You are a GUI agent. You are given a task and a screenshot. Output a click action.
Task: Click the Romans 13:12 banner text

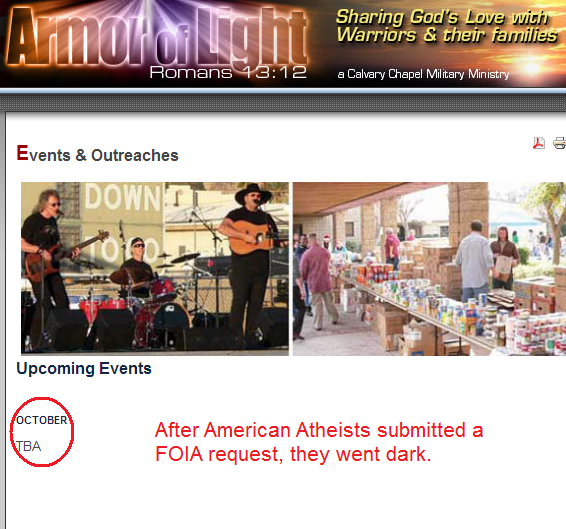click(x=228, y=72)
